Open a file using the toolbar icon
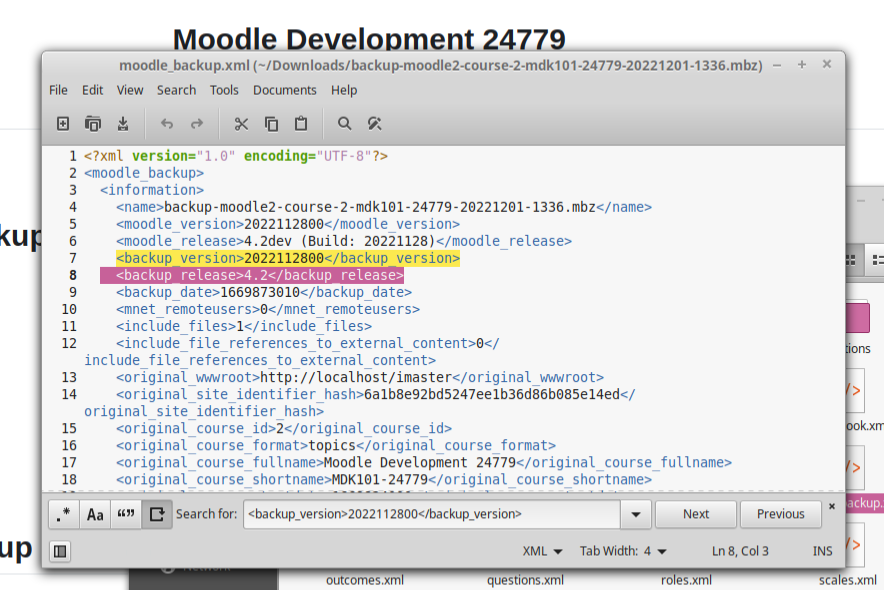This screenshot has width=884, height=590. [93, 123]
